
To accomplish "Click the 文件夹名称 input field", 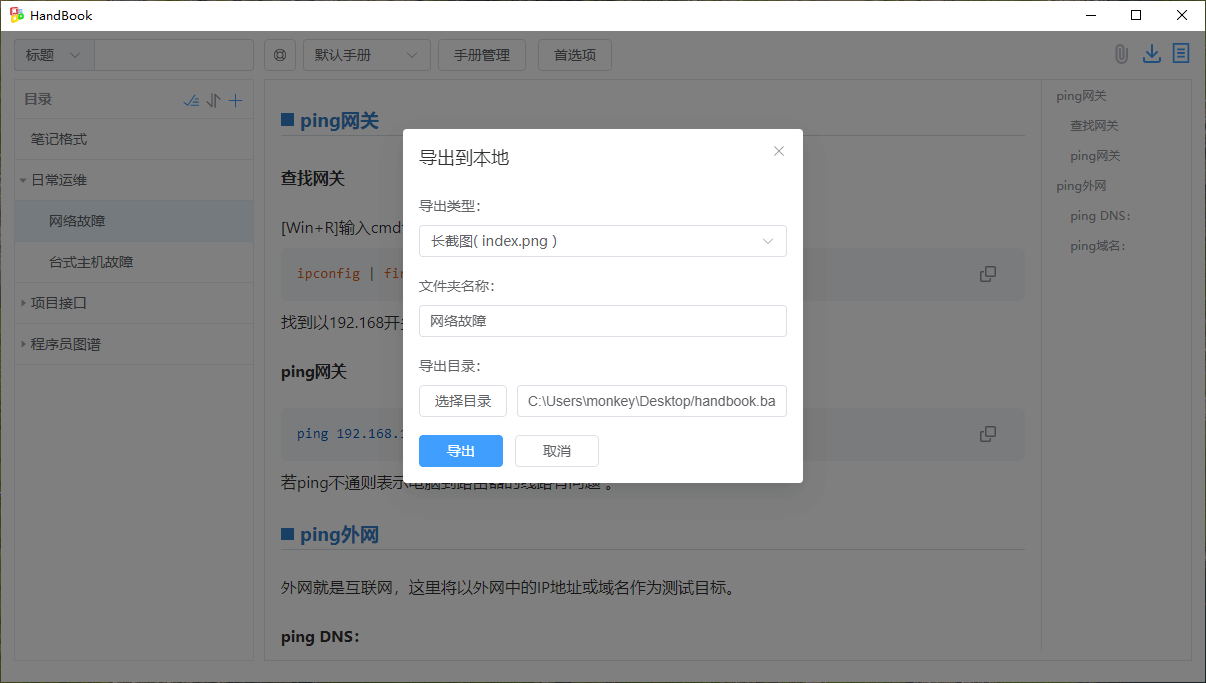I will click(x=602, y=321).
